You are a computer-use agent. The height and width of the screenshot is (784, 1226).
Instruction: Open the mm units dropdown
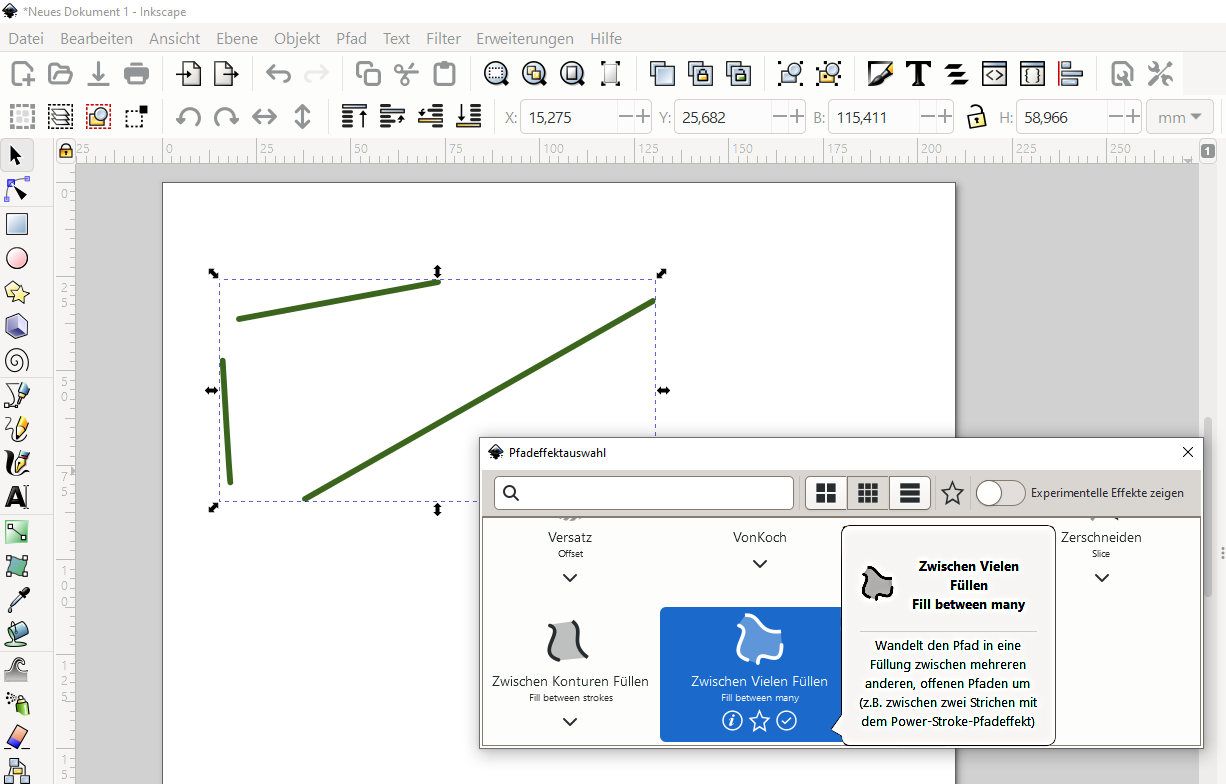click(1180, 117)
